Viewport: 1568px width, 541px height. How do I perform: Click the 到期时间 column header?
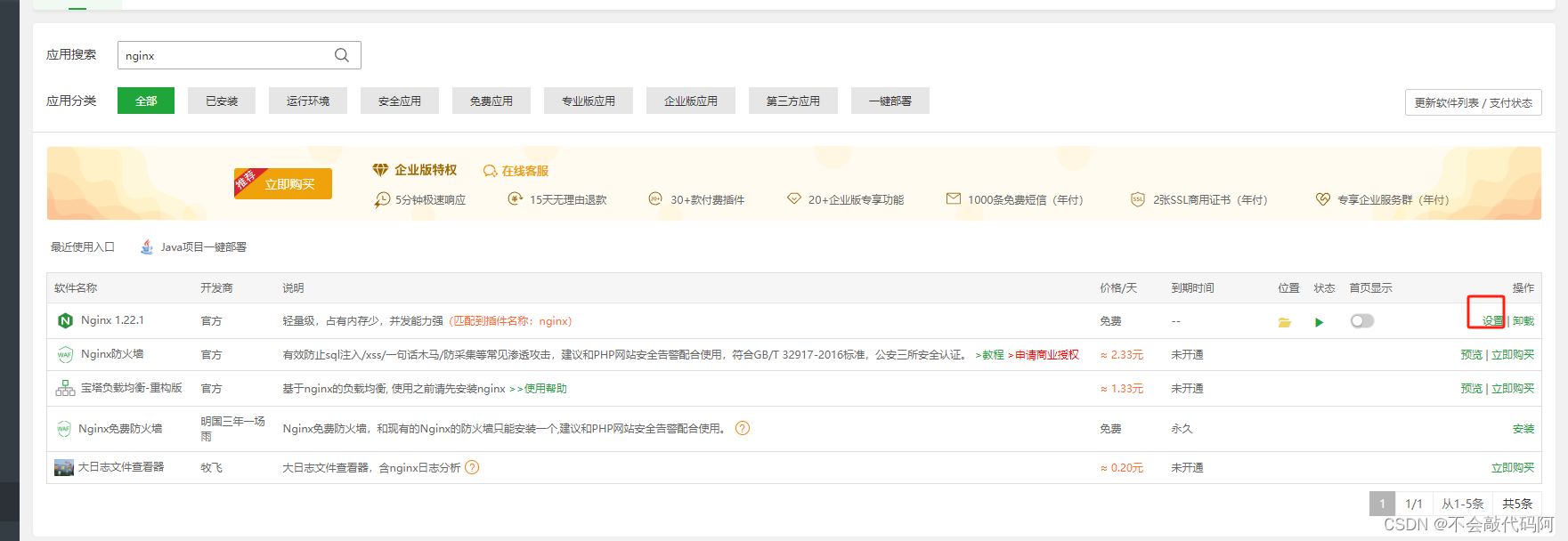(x=1193, y=288)
